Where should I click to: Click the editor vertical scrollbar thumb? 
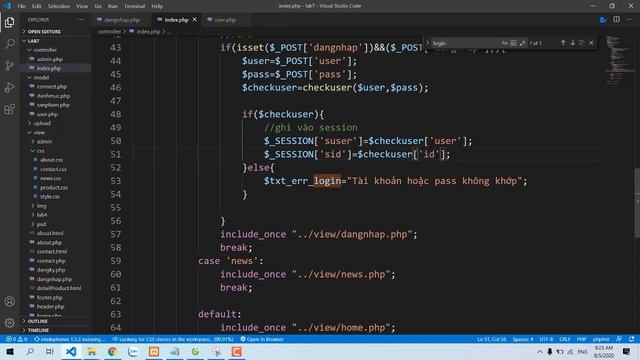(637, 202)
